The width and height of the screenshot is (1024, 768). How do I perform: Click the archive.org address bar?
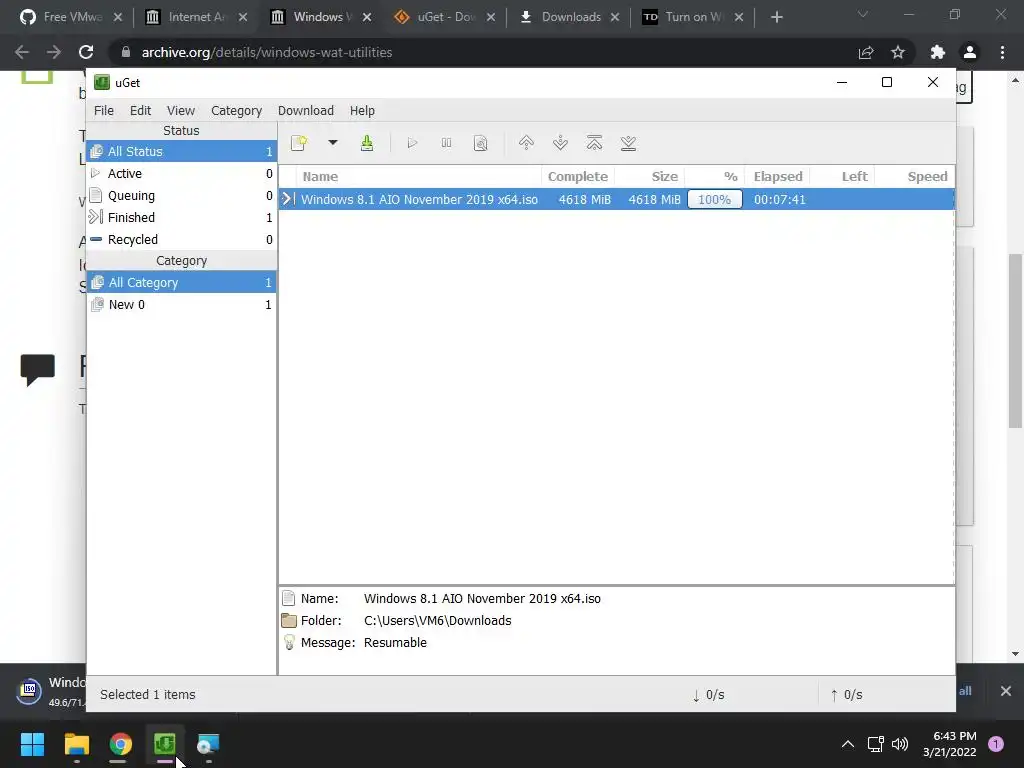click(x=483, y=52)
